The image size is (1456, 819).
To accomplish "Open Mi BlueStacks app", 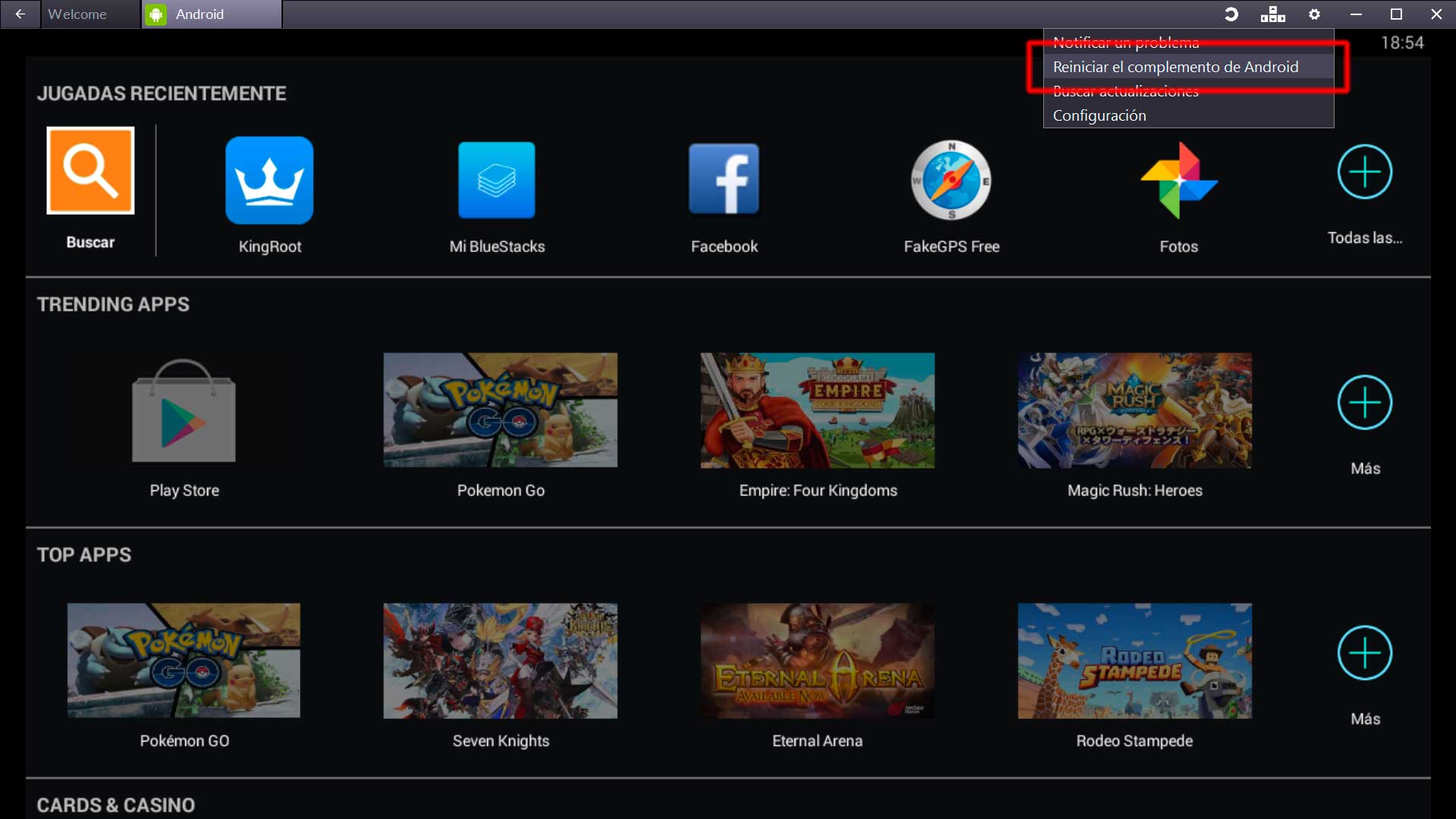I will [497, 180].
